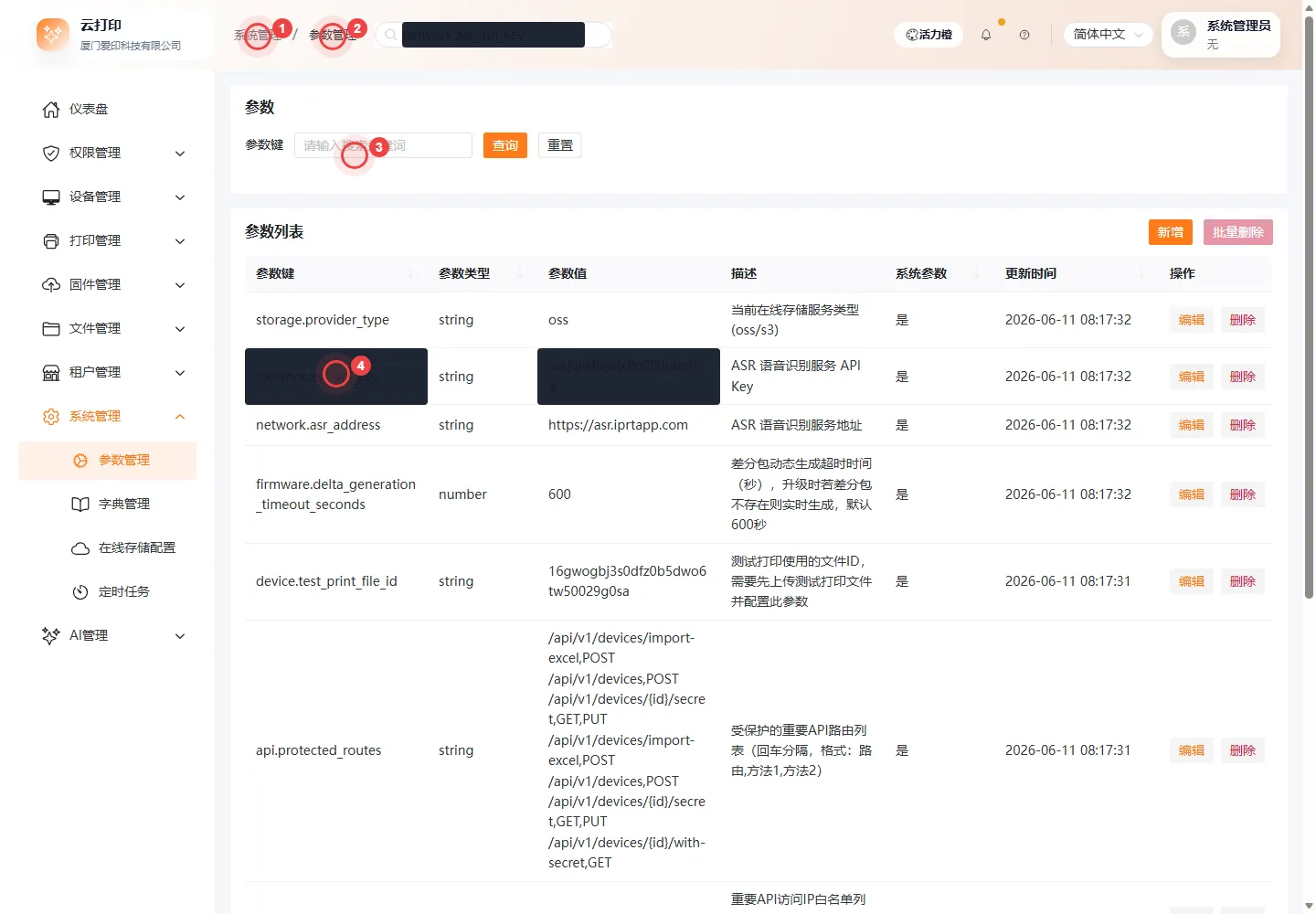Screen dimensions: 1316x914
Task: Click the sparkle icon beside AI管理
Action: click(x=51, y=636)
